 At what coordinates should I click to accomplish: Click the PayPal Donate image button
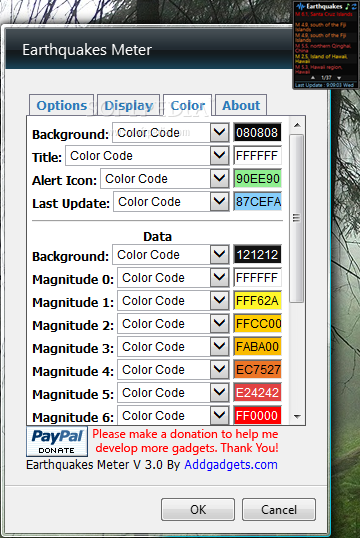coord(57,441)
